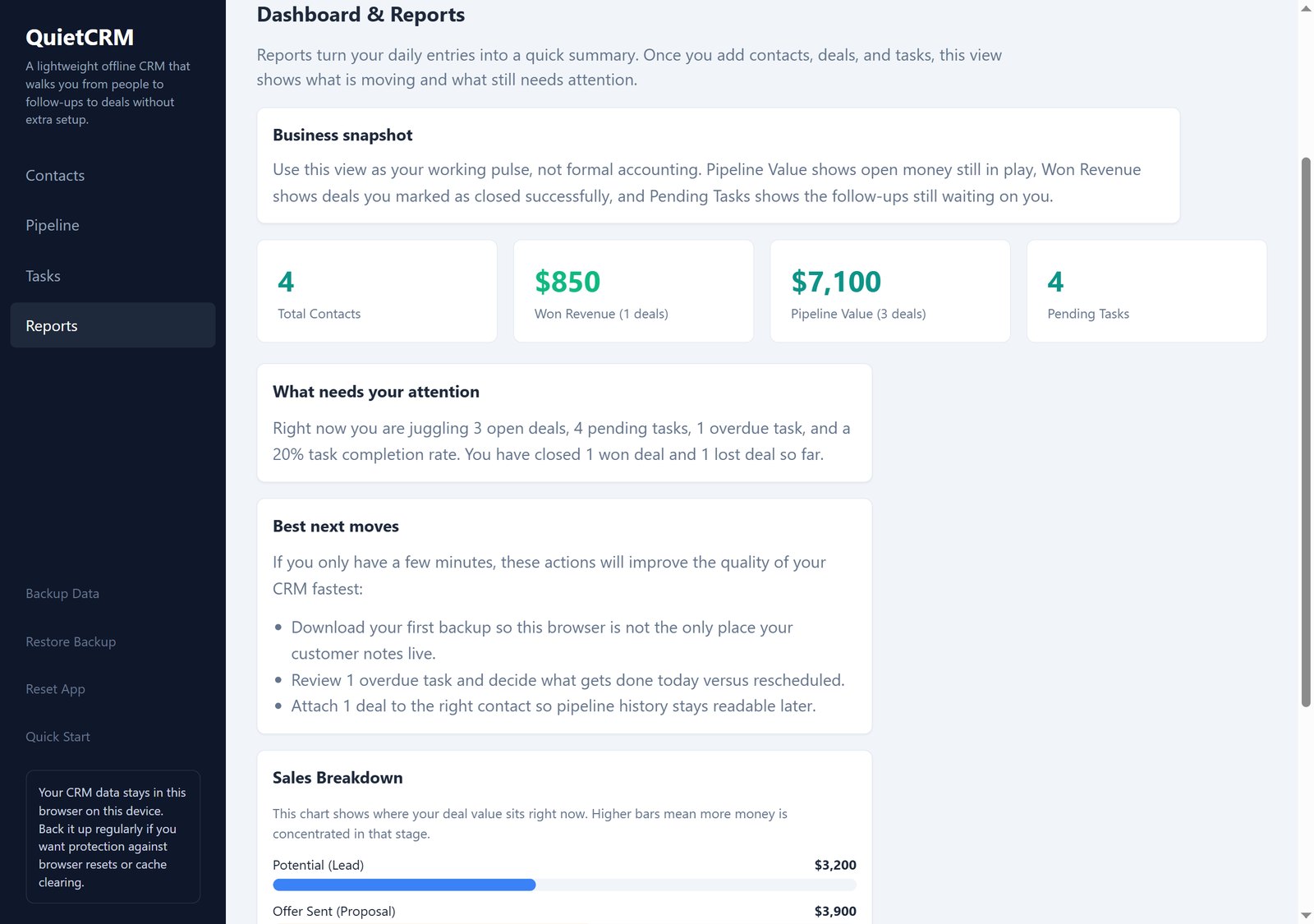Click the "Your CRM data stays" sidebar note

coord(113,837)
